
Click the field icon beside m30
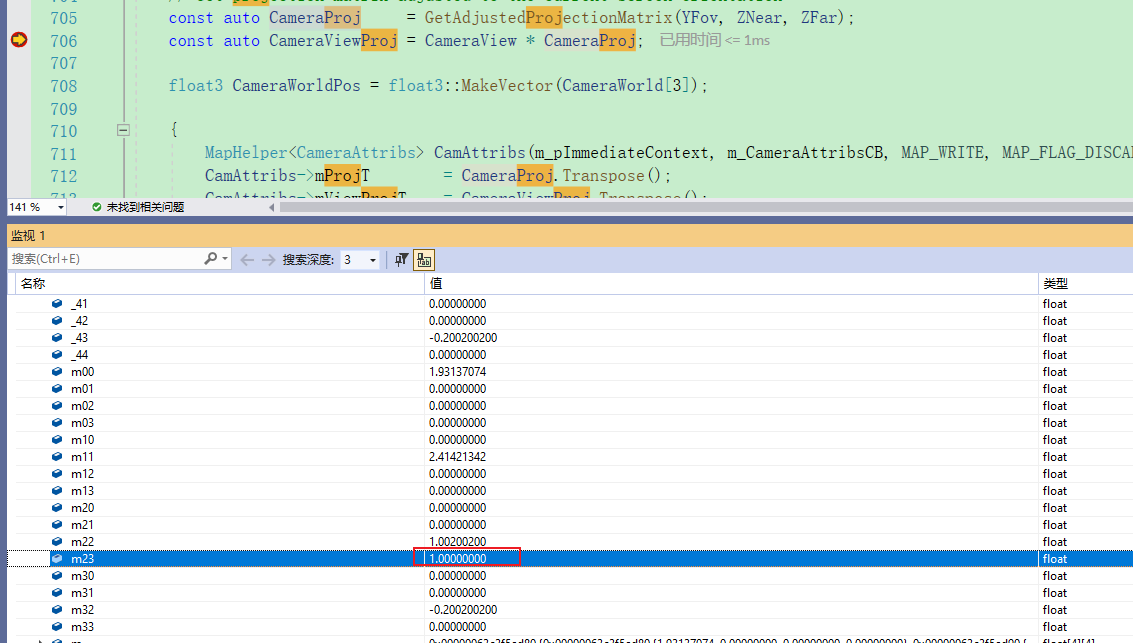57,576
